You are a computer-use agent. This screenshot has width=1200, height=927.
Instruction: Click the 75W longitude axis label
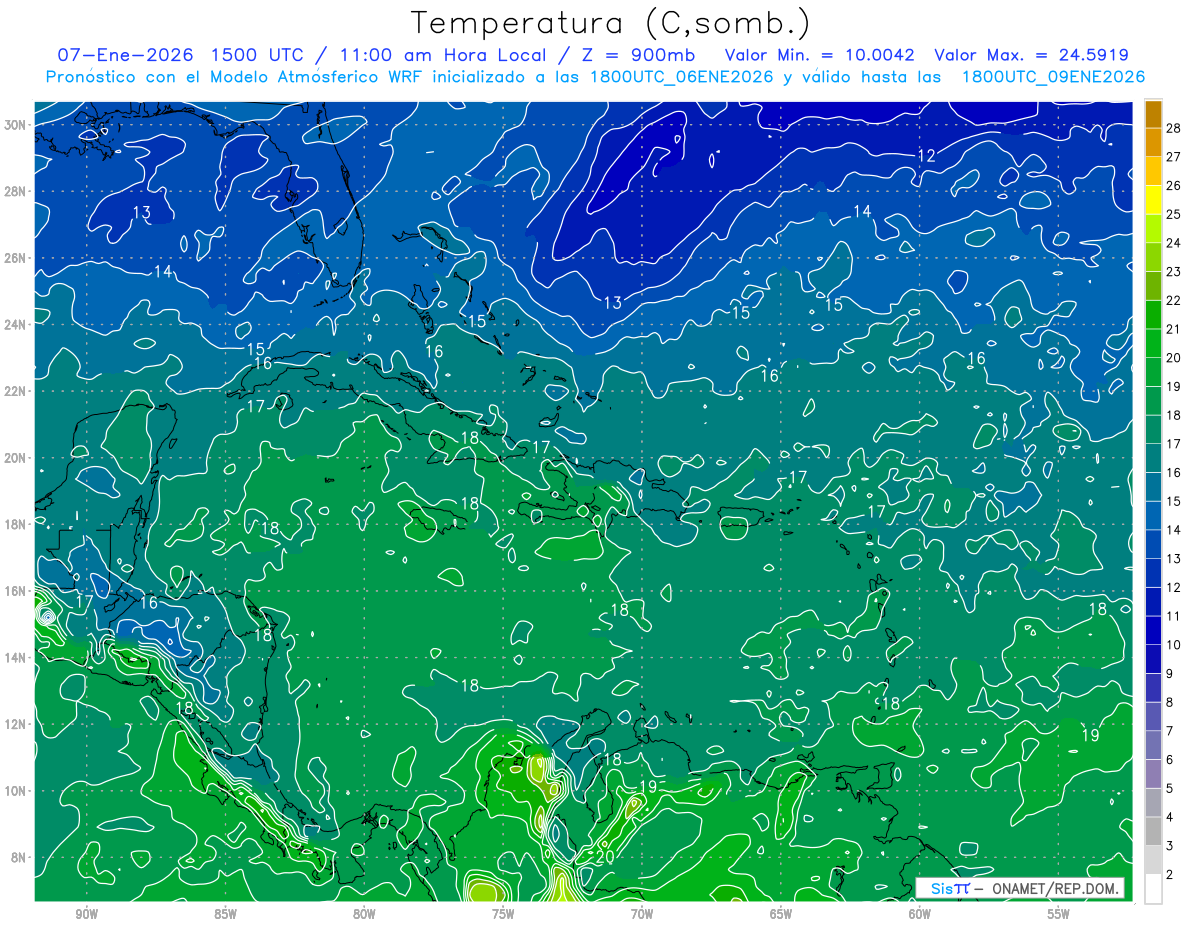click(x=503, y=914)
